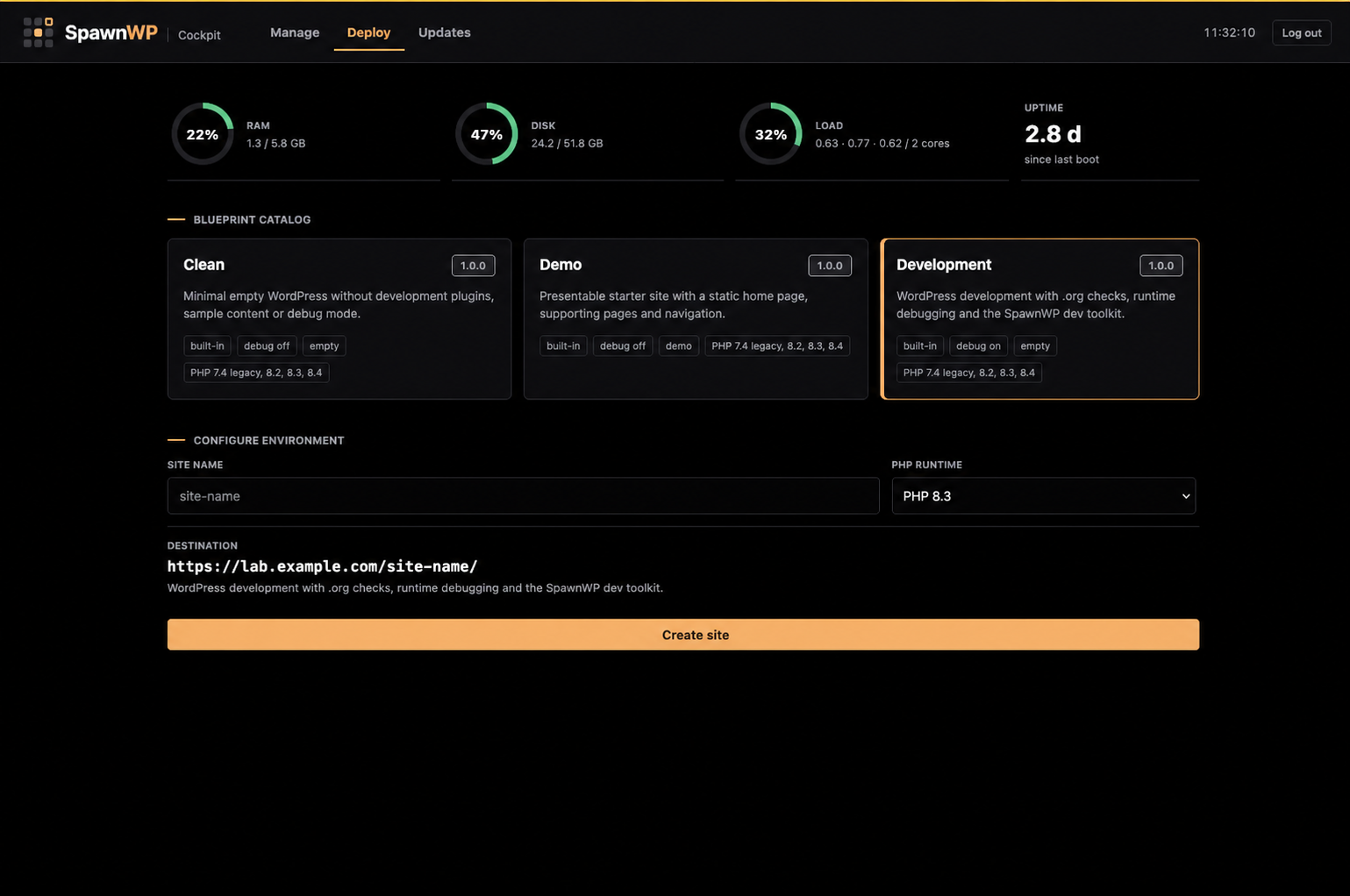Click the Load 32% gauge

[x=771, y=134]
